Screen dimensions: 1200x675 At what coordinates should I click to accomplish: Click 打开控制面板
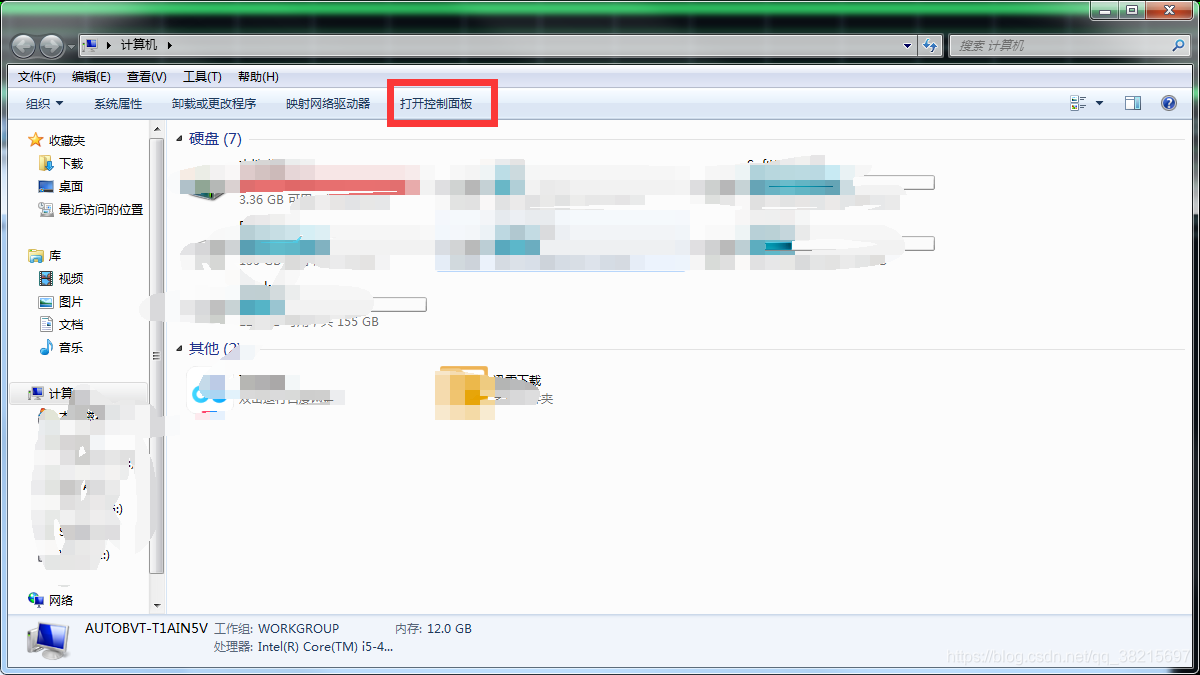tap(436, 103)
